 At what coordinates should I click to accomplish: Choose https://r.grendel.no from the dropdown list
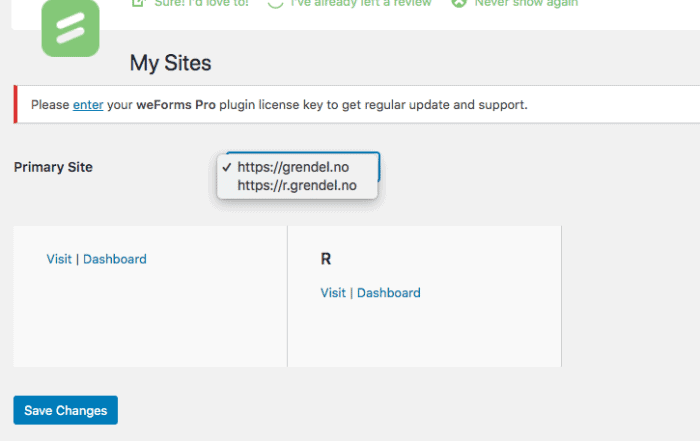pyautogui.click(x=297, y=185)
